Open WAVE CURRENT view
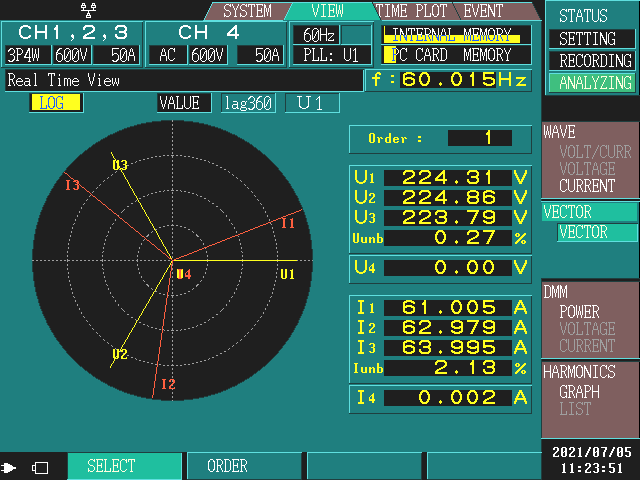640x480 pixels. coord(587,186)
